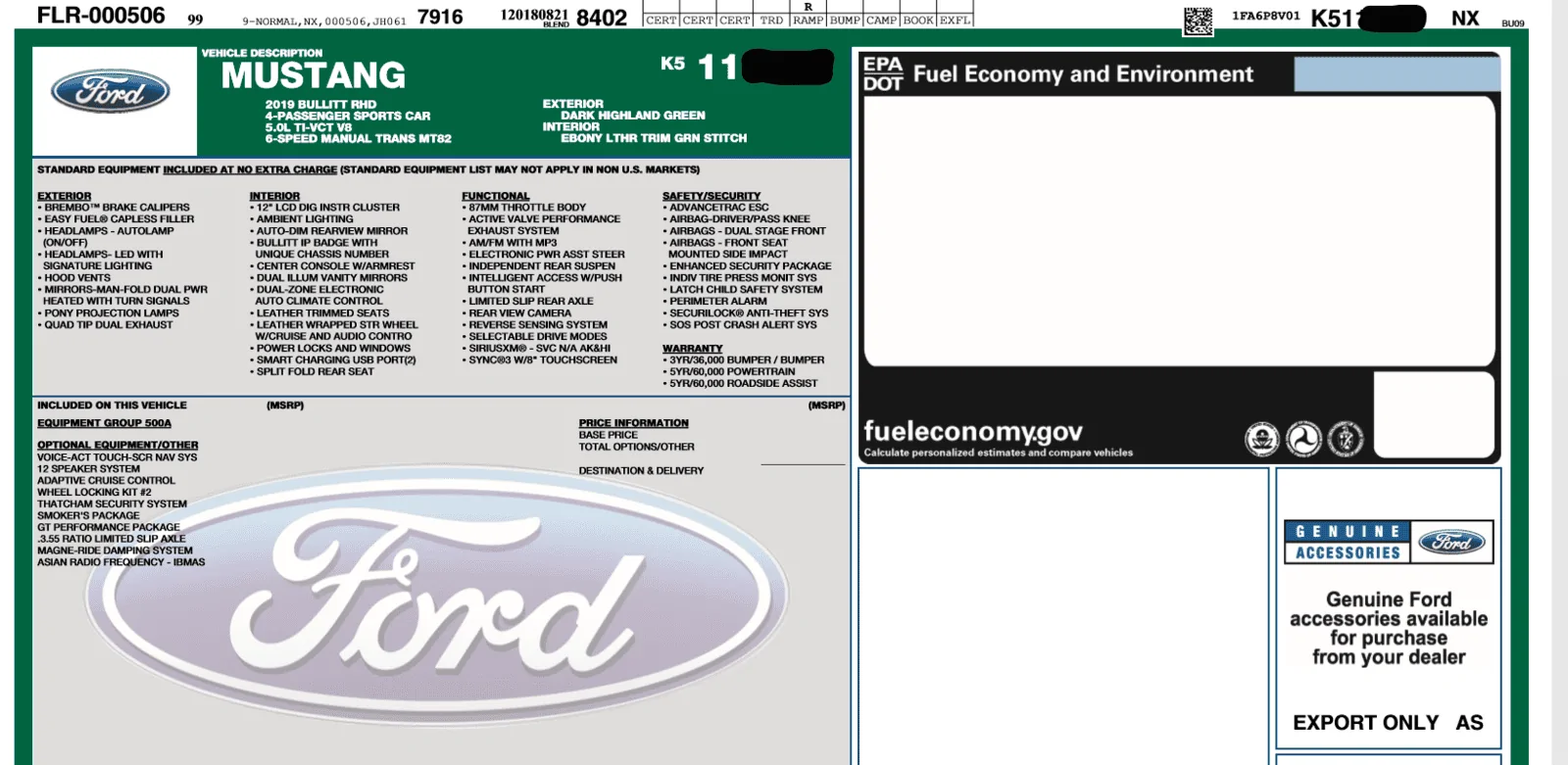Viewport: 1568px width, 765px height.
Task: Click the TRD box in top strip
Action: pos(771,20)
